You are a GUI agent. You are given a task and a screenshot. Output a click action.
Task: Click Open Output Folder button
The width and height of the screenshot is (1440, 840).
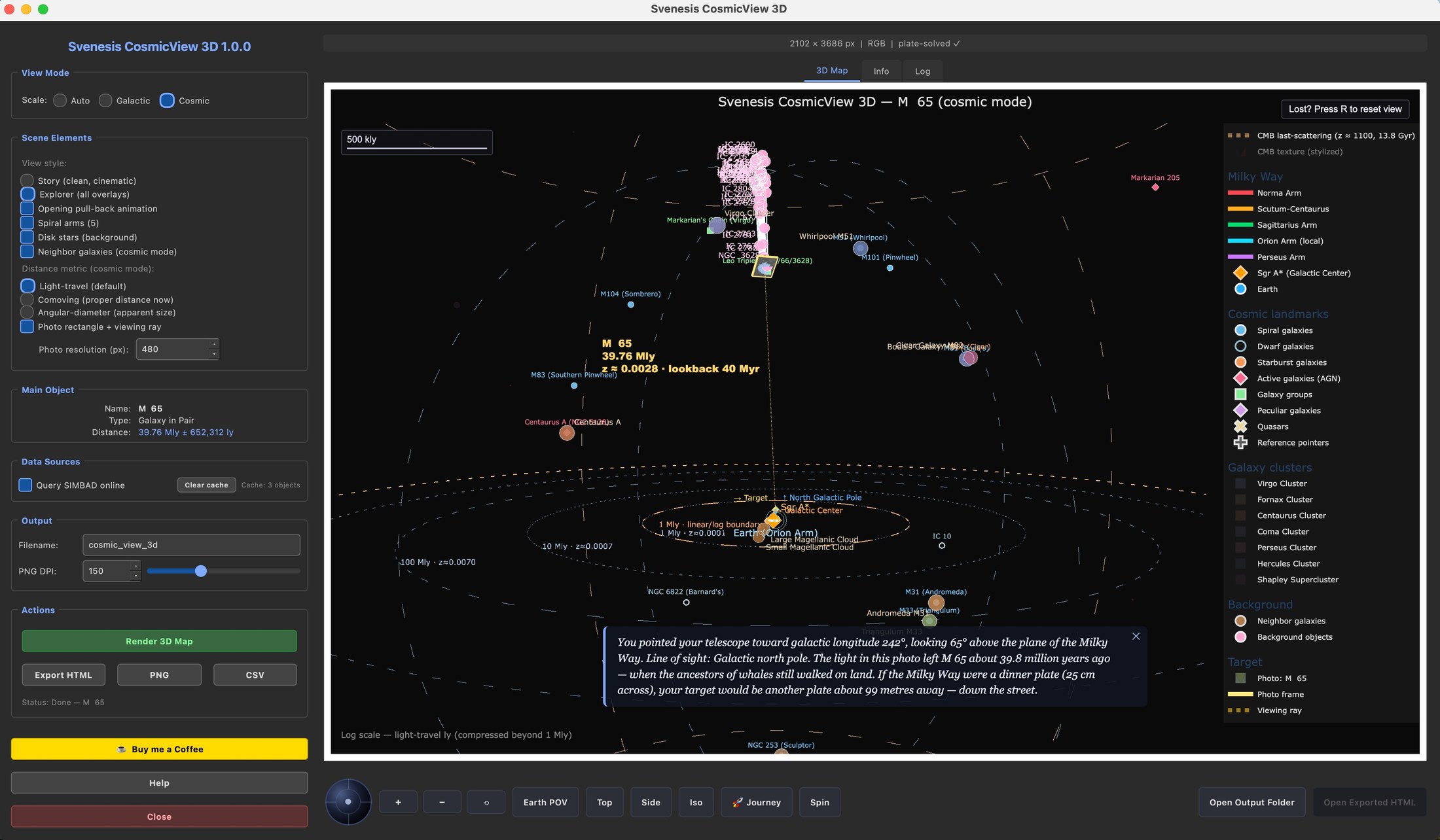pos(1251,802)
